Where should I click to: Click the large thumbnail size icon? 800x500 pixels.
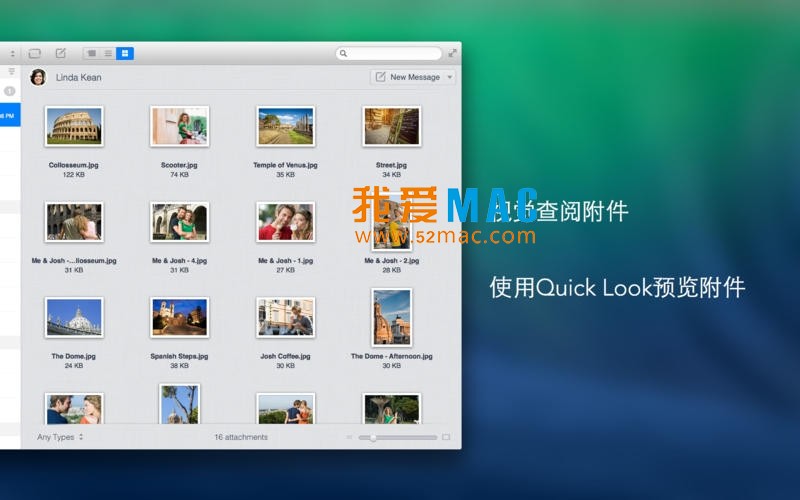(x=446, y=437)
